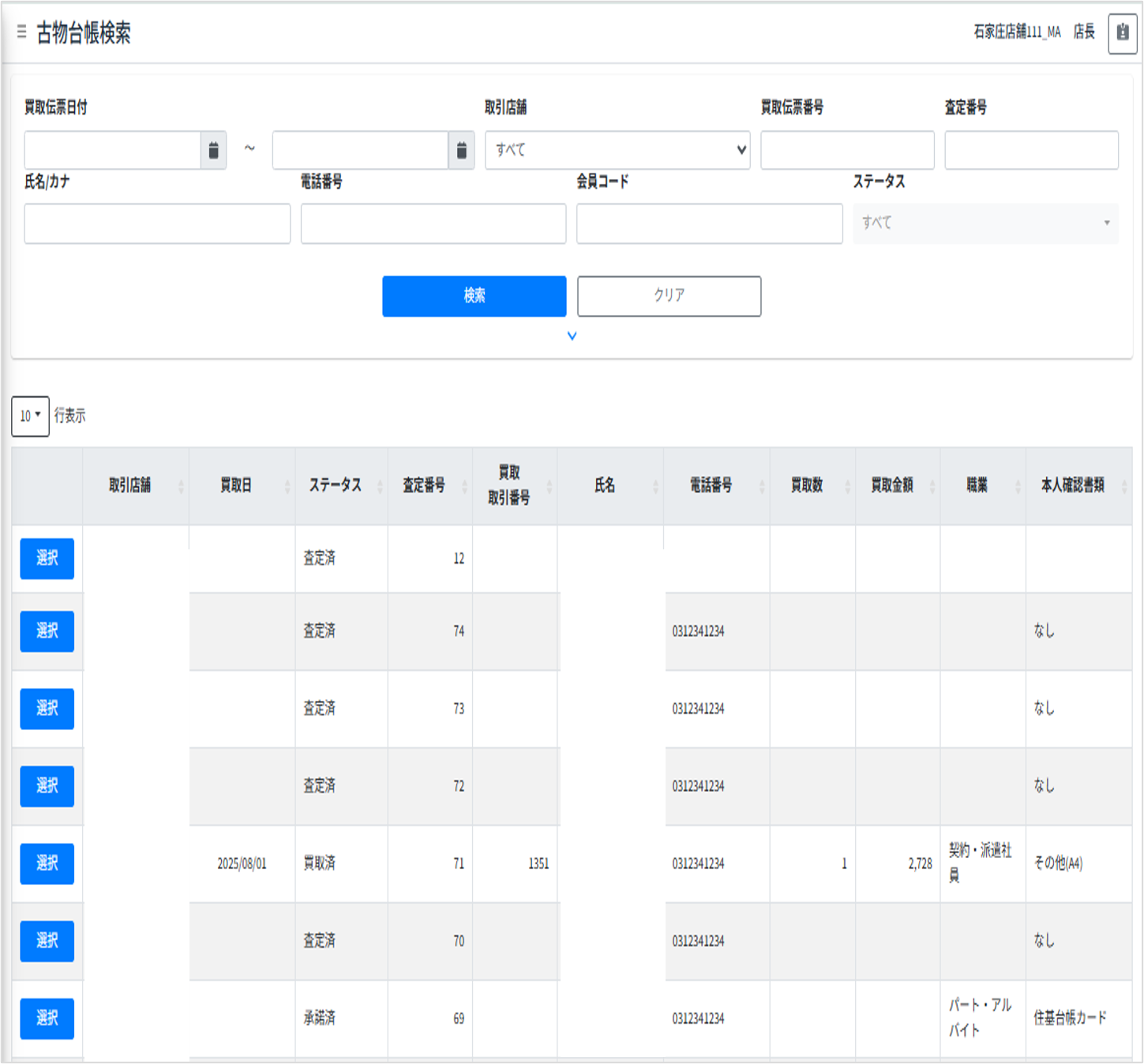Open the start date calendar picker
This screenshot has width=1144, height=1064.
pos(213,150)
